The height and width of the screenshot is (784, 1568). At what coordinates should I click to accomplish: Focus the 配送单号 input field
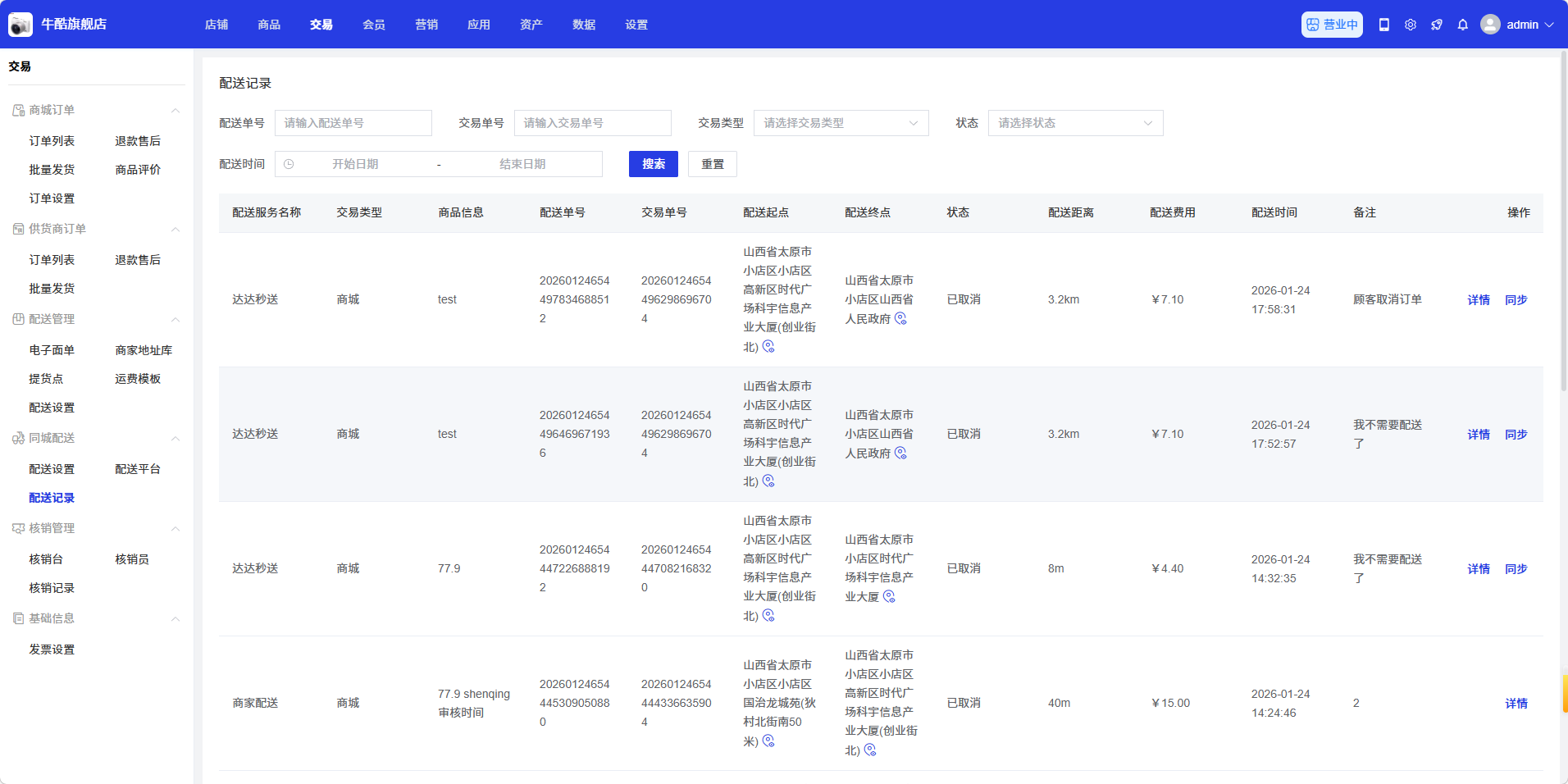point(353,123)
